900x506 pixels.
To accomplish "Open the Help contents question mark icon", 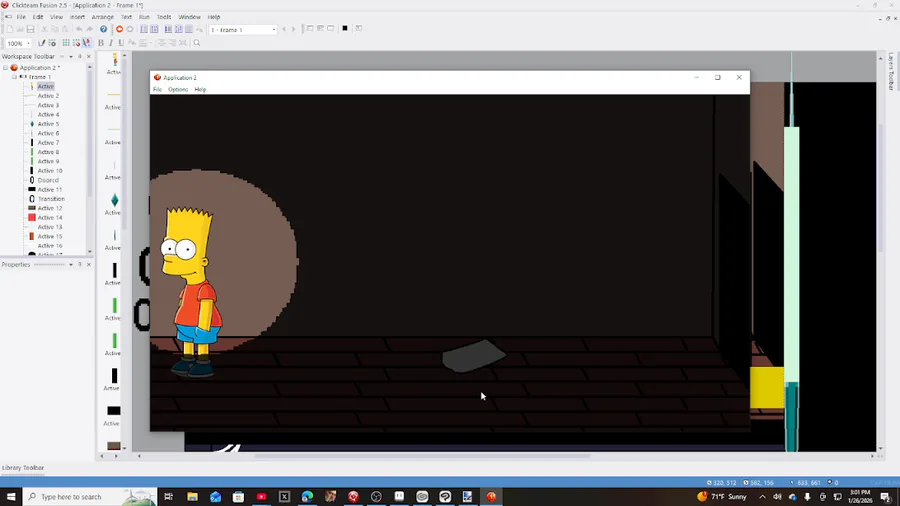I will [103, 29].
